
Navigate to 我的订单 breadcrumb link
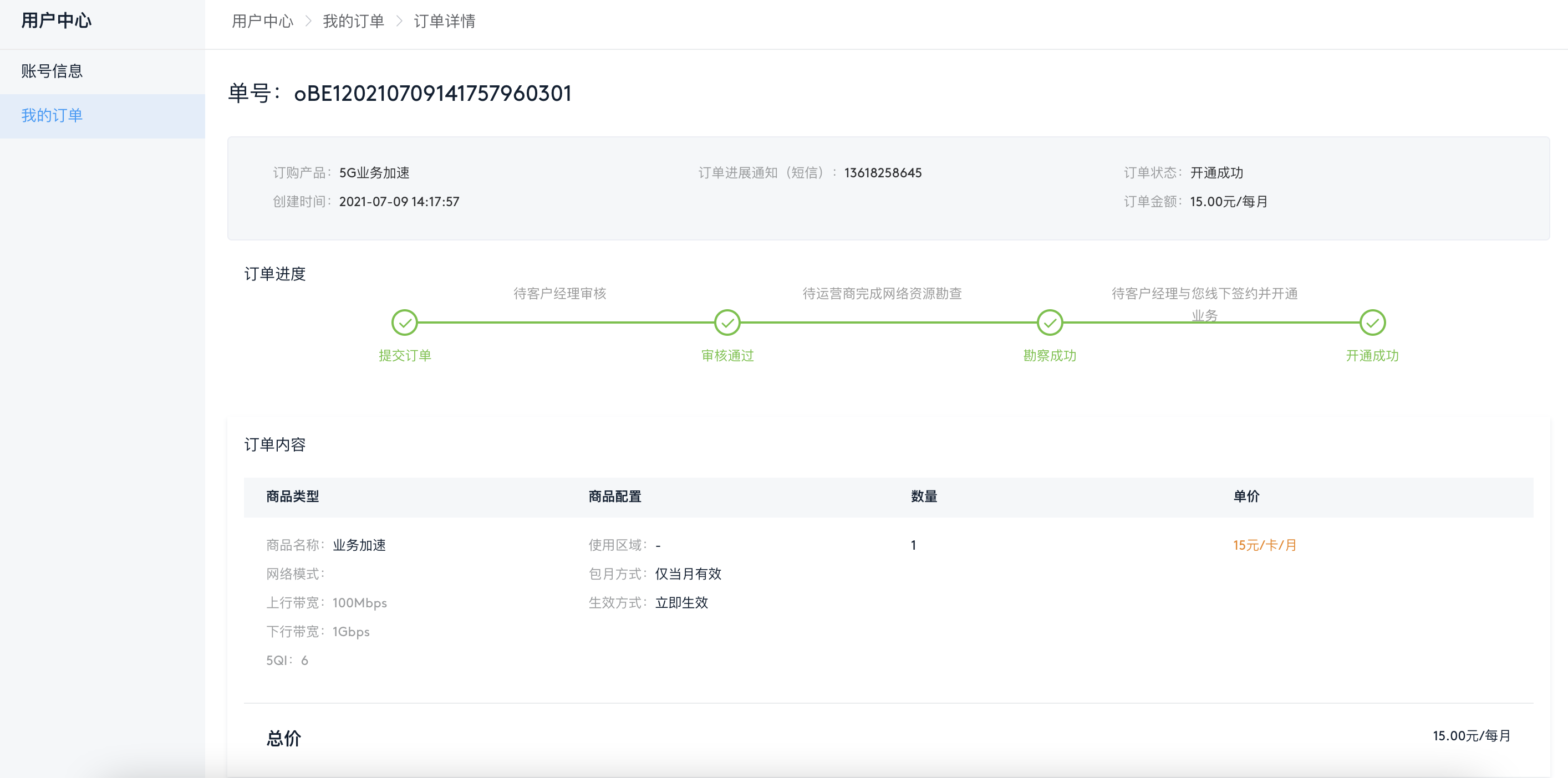353,21
